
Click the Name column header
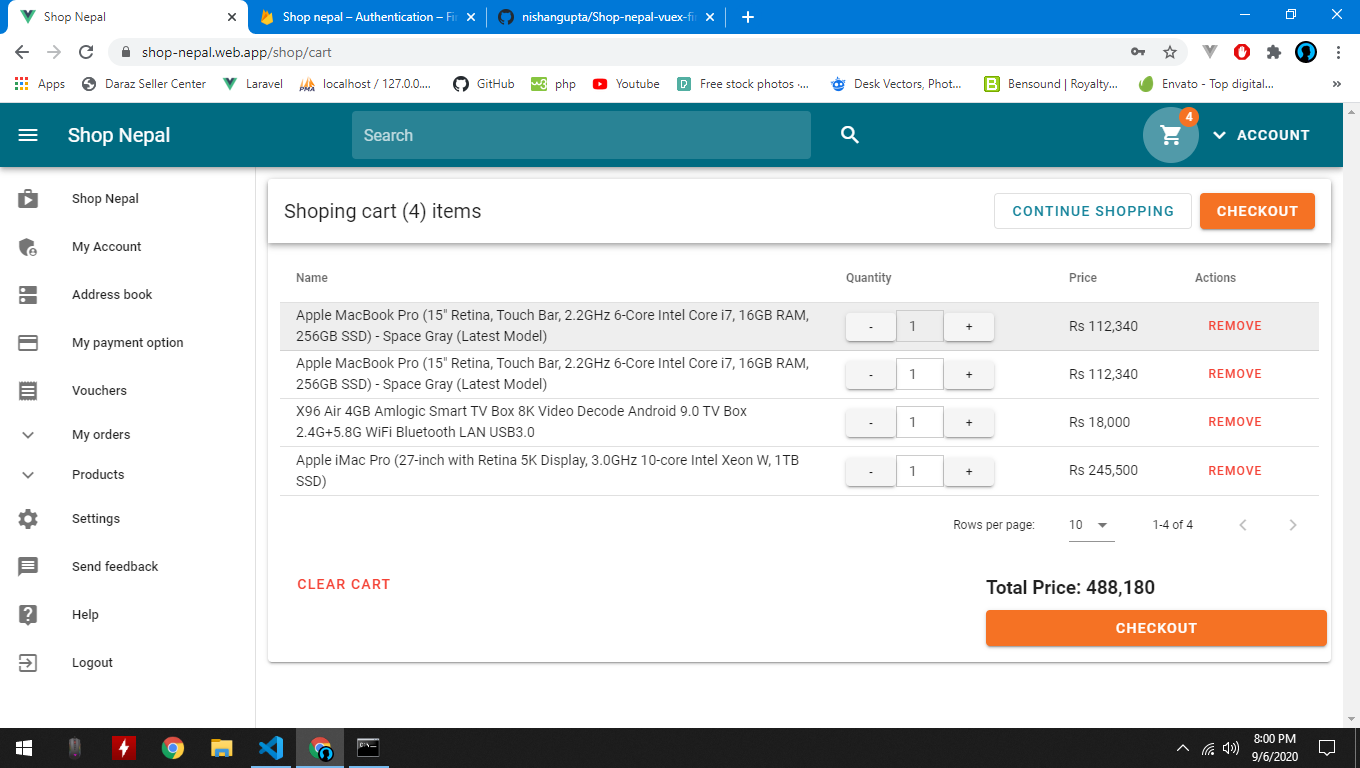click(312, 278)
